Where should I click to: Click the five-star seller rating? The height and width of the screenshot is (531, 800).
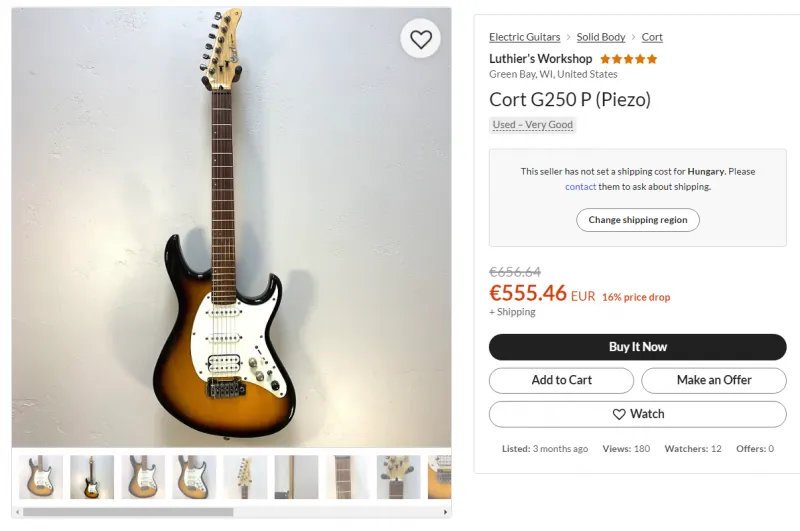click(x=629, y=59)
